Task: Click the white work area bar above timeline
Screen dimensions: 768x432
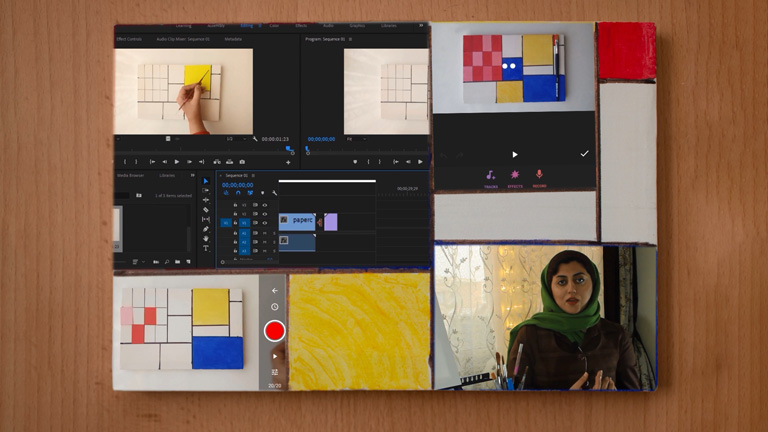Action: pyautogui.click(x=327, y=181)
